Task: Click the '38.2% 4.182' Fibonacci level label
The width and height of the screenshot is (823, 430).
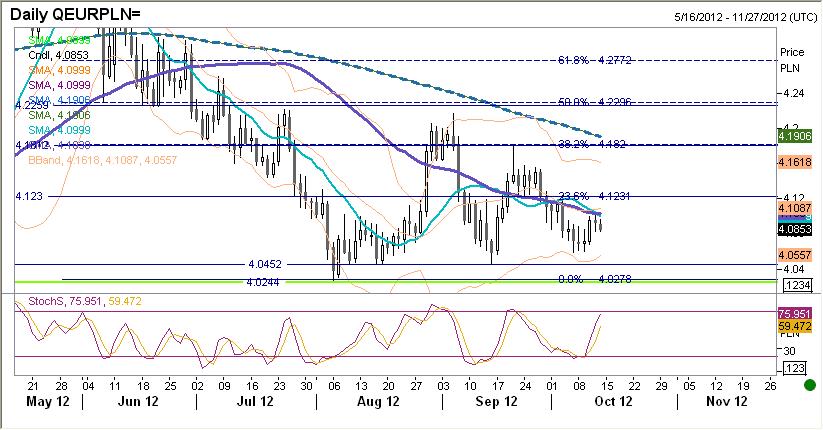Action: tap(592, 144)
